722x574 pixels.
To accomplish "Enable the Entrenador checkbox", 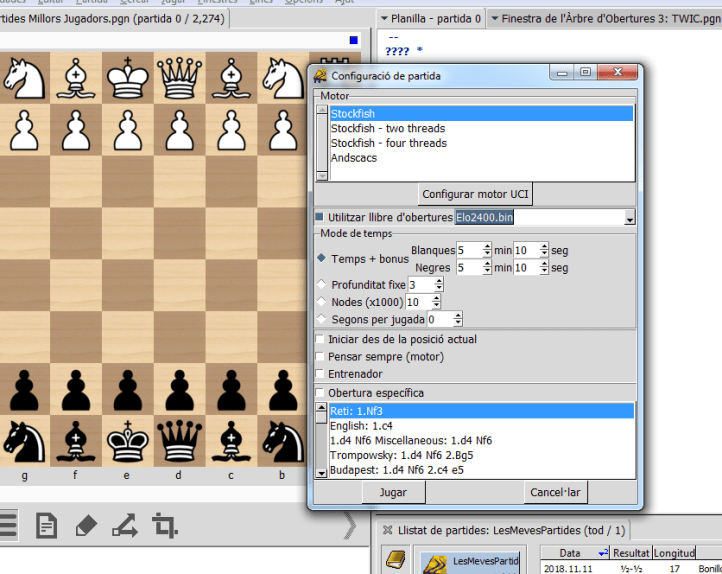I will [x=320, y=373].
